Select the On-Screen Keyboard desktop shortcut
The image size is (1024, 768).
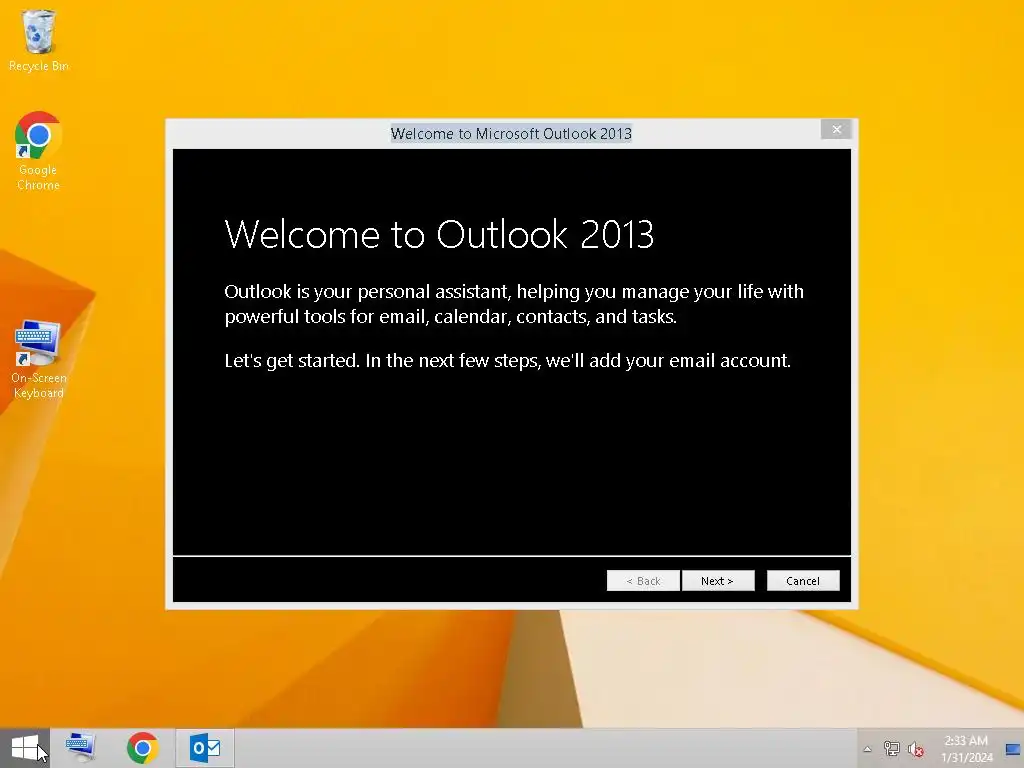[x=38, y=359]
